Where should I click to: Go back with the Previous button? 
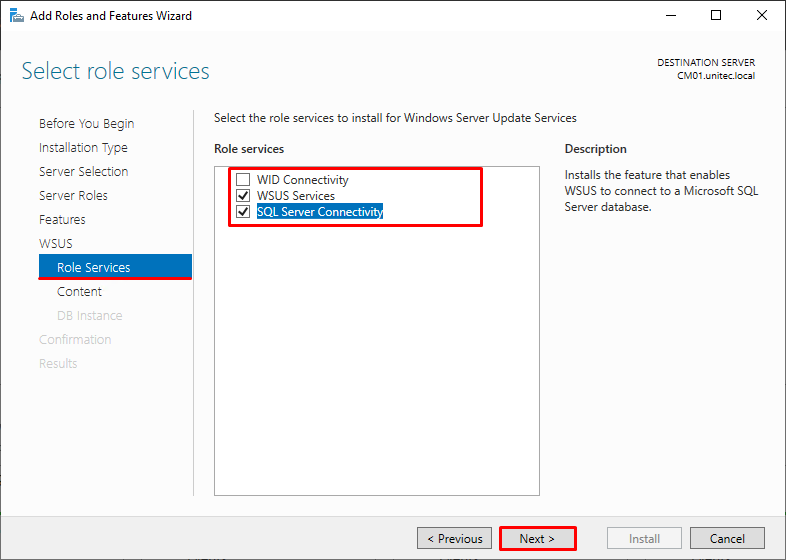pos(454,538)
